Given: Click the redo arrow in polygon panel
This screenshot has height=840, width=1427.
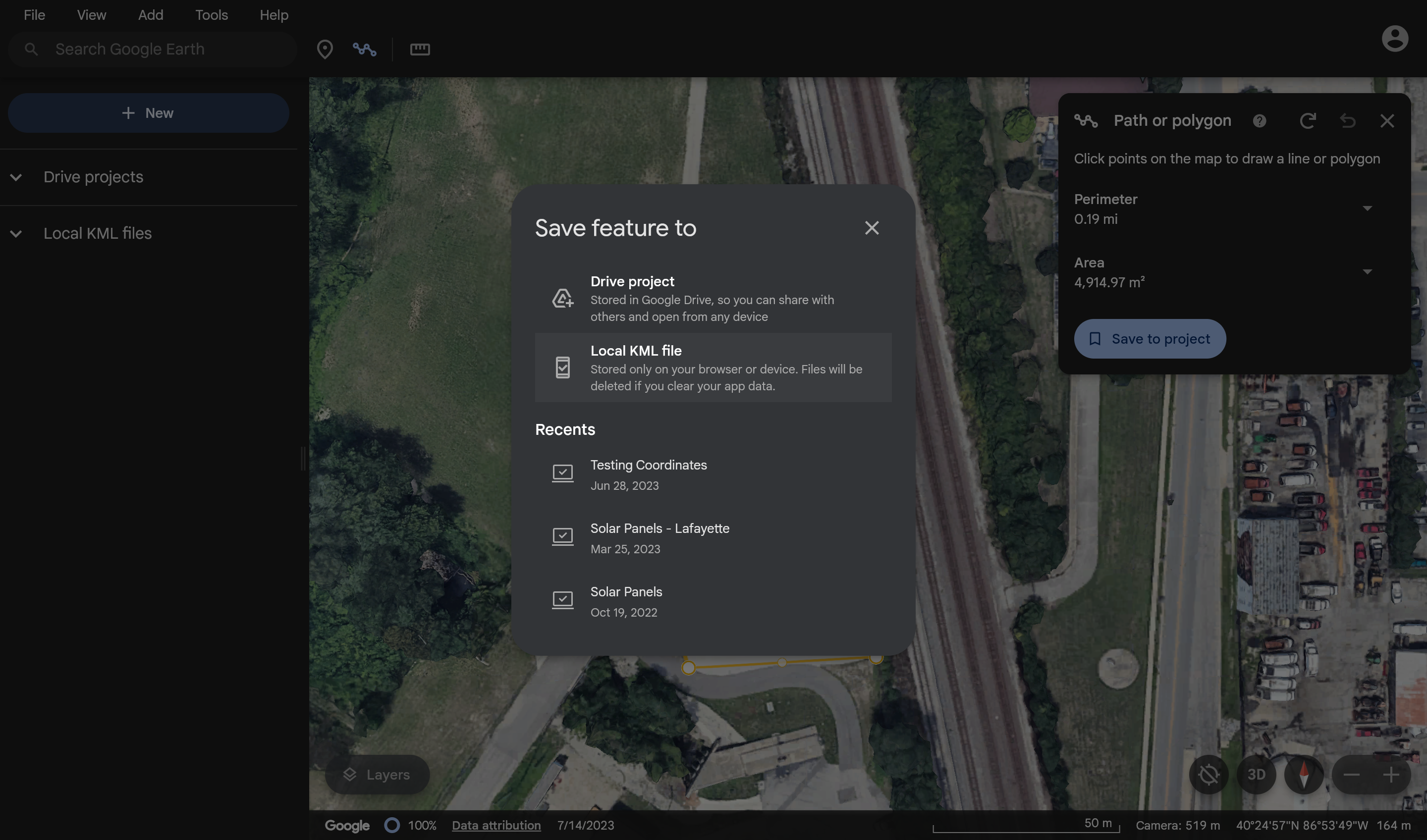Looking at the screenshot, I should 1307,120.
